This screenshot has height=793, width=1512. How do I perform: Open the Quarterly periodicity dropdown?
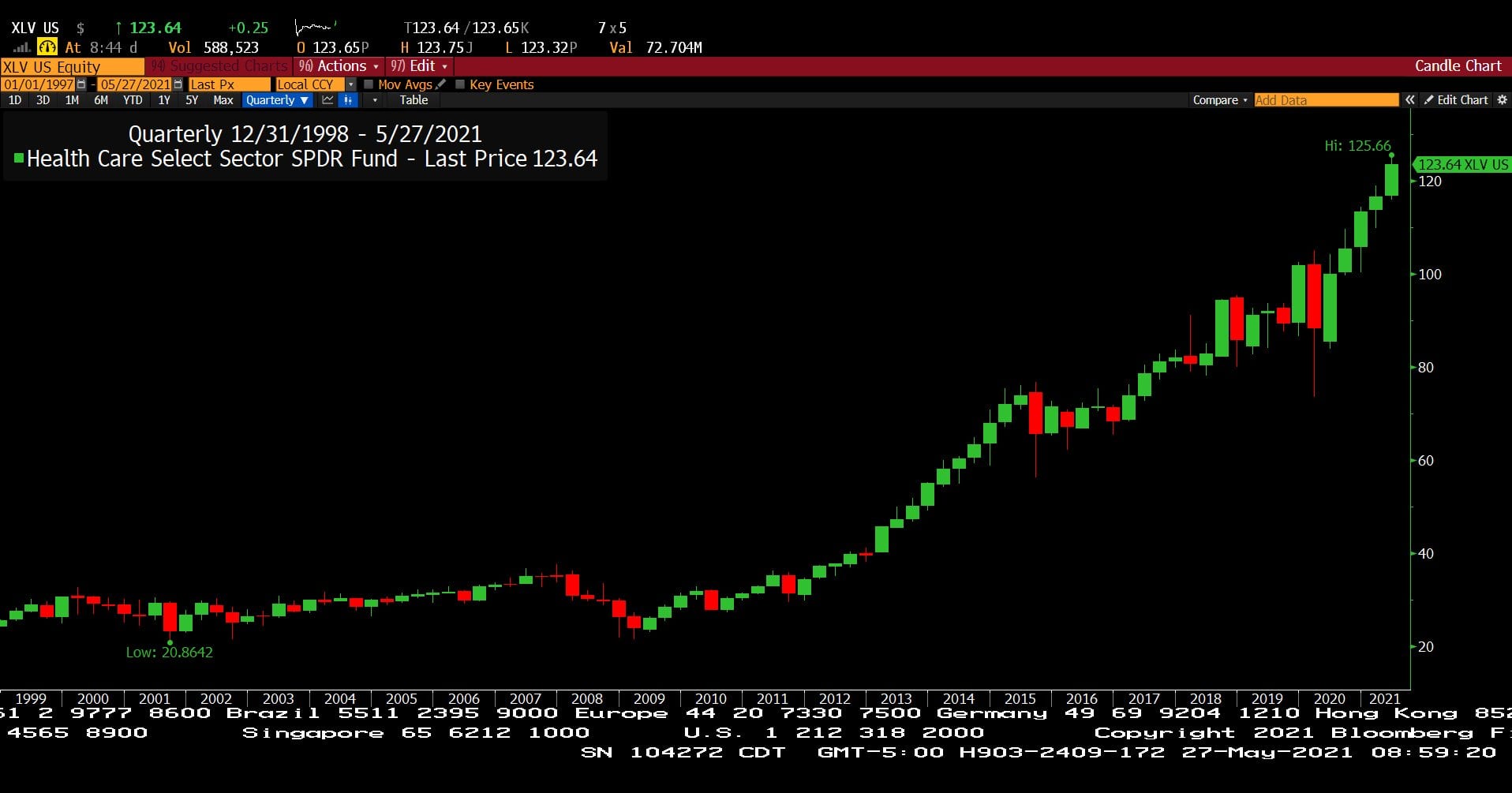point(276,100)
